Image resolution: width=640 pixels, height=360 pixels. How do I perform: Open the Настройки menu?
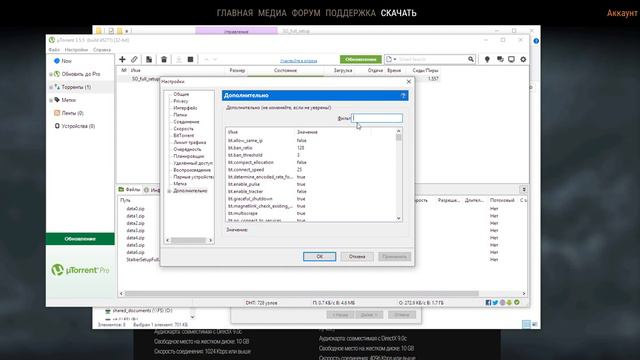76,50
